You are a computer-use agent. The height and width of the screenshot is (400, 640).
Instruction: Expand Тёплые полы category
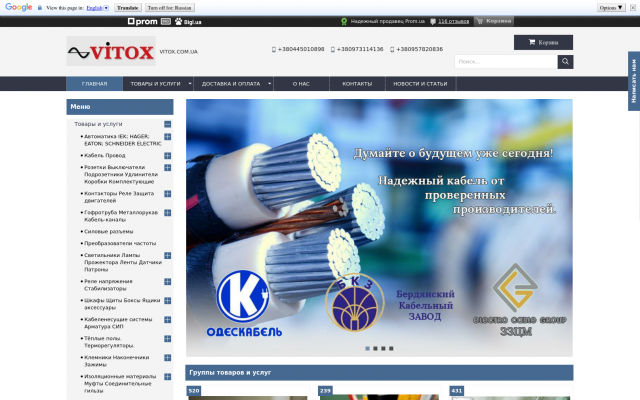(x=167, y=339)
